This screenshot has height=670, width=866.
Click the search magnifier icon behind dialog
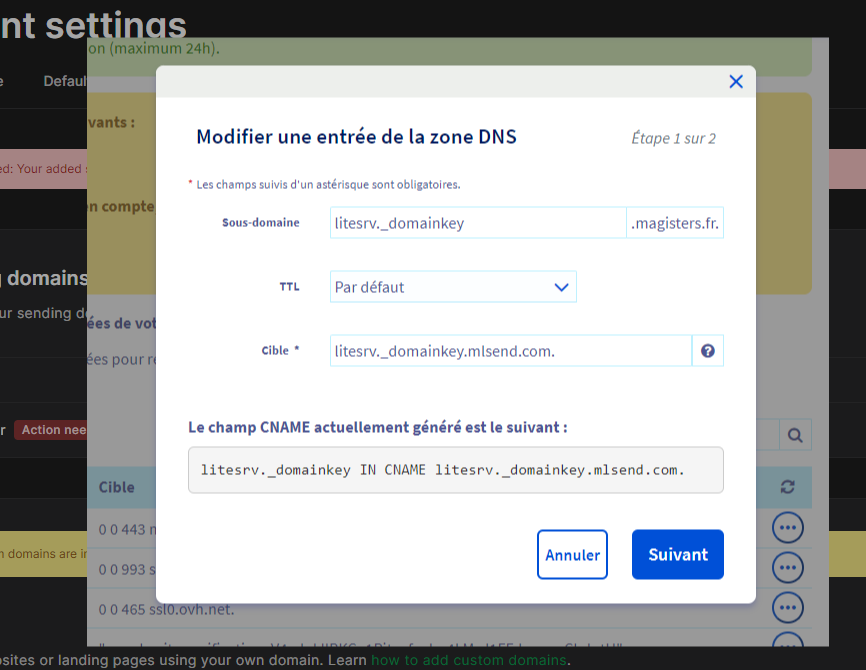[795, 435]
